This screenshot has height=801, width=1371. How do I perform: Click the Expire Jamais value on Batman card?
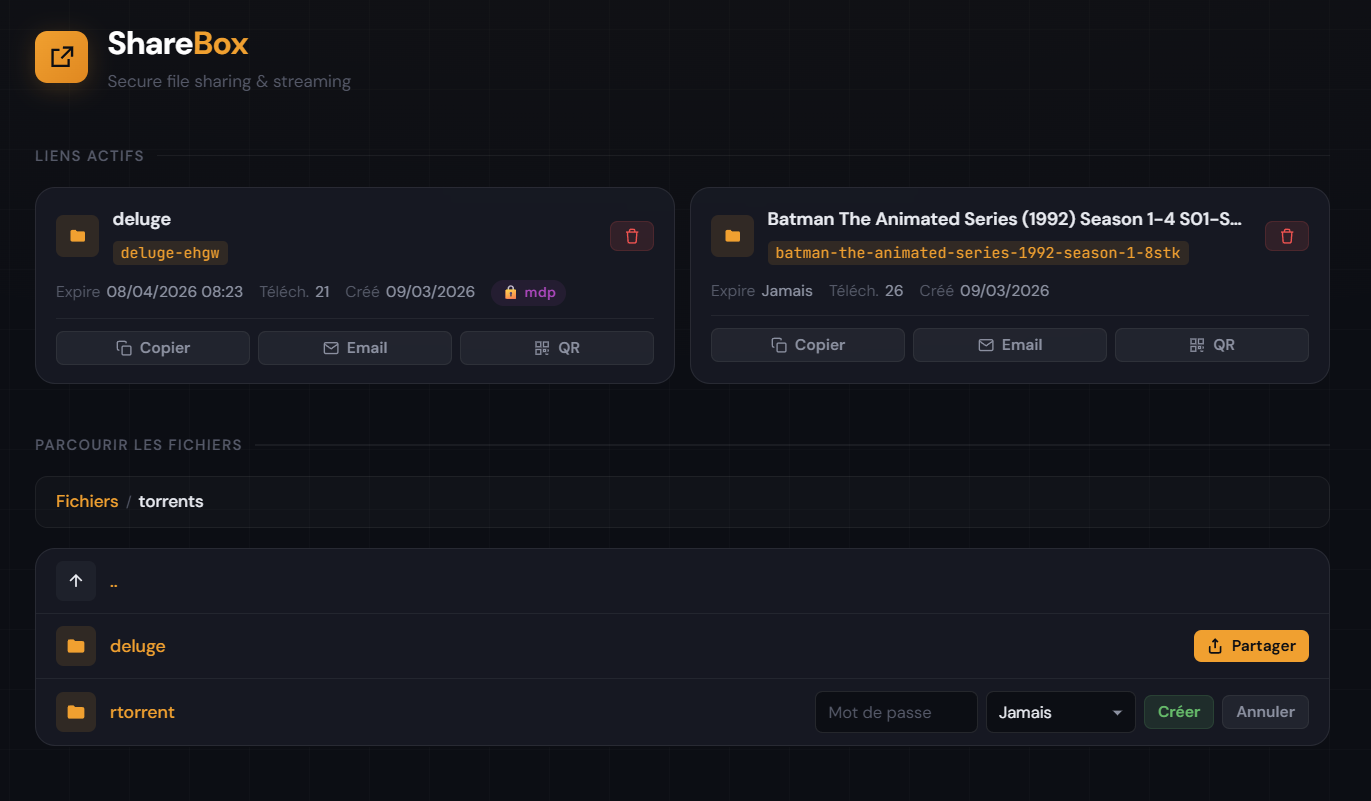point(787,291)
